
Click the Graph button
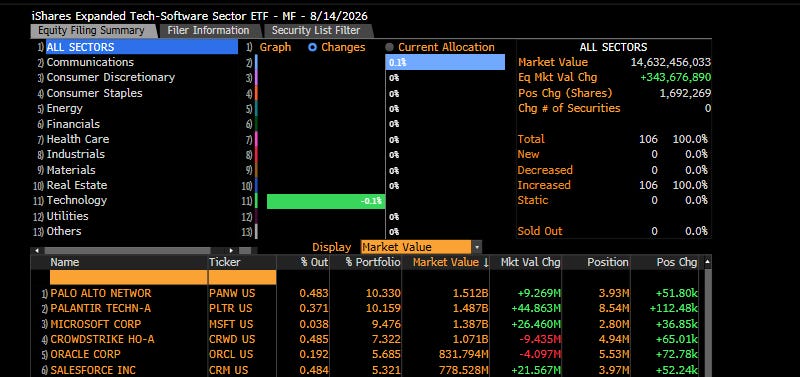pyautogui.click(x=275, y=47)
